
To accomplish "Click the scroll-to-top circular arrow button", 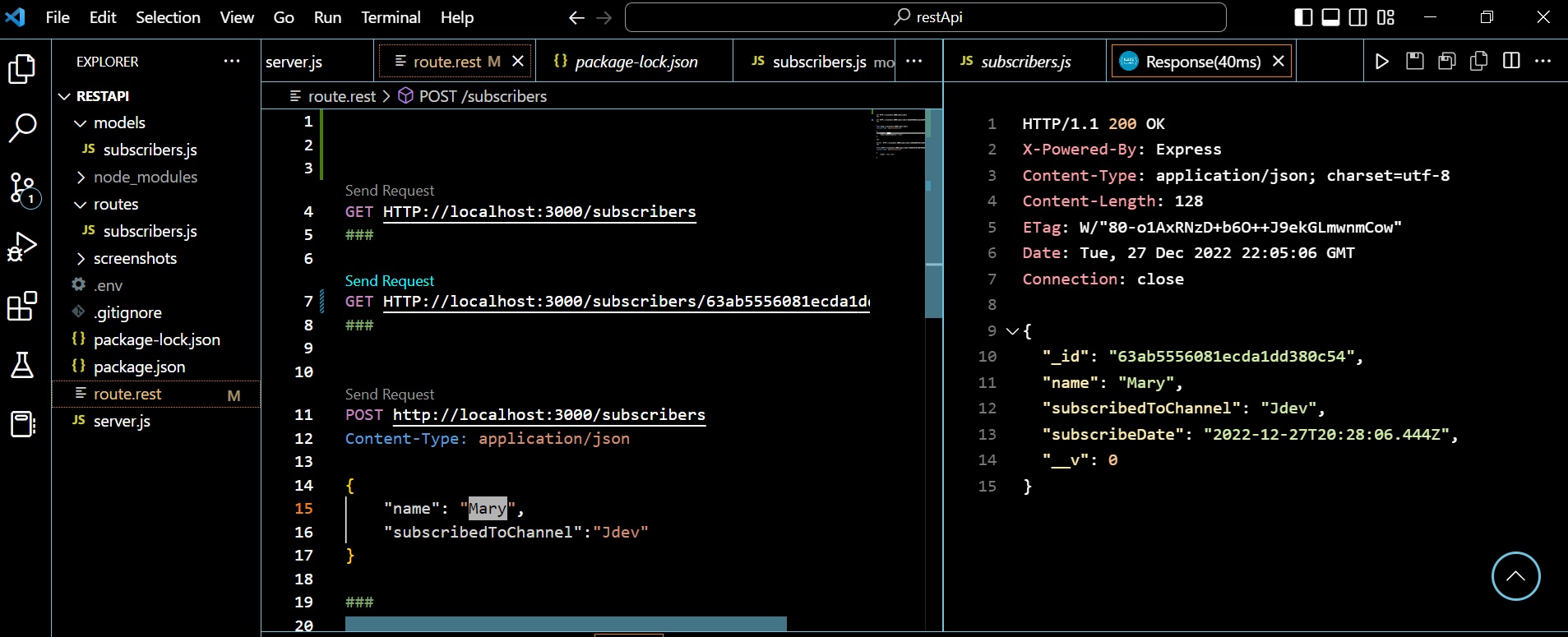I will [x=1515, y=576].
